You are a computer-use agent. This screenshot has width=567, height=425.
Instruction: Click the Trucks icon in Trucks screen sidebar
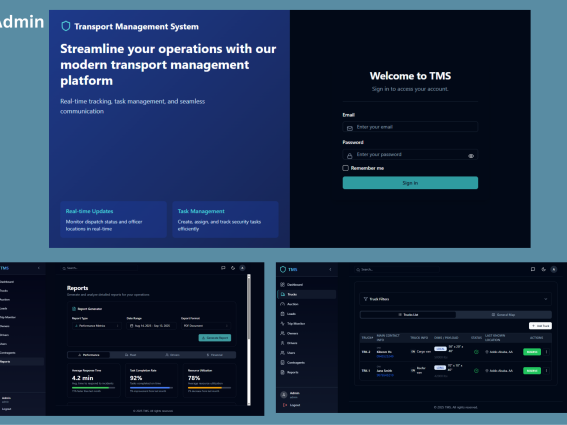[x=283, y=294]
